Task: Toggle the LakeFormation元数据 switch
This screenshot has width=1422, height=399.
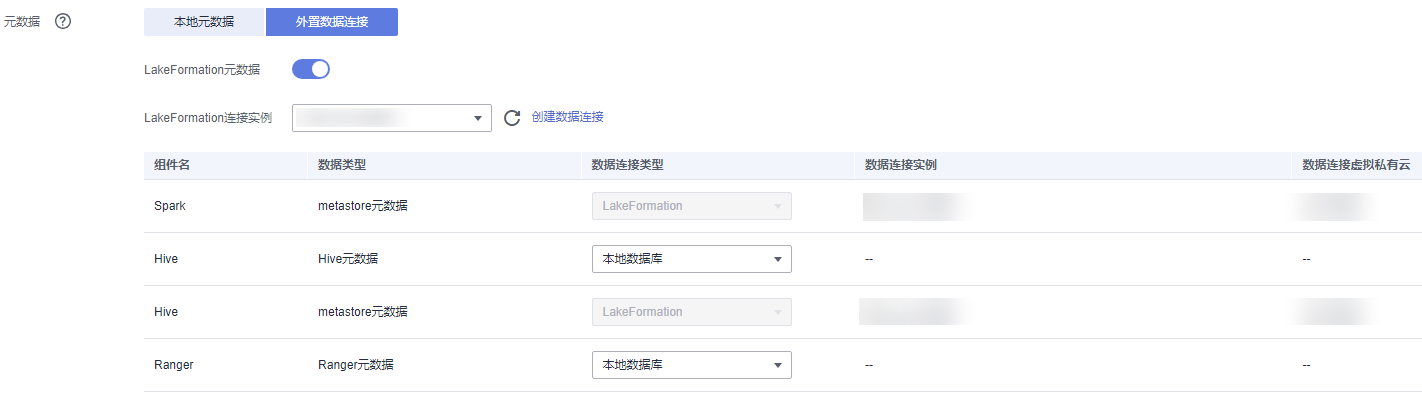Action: (x=311, y=69)
